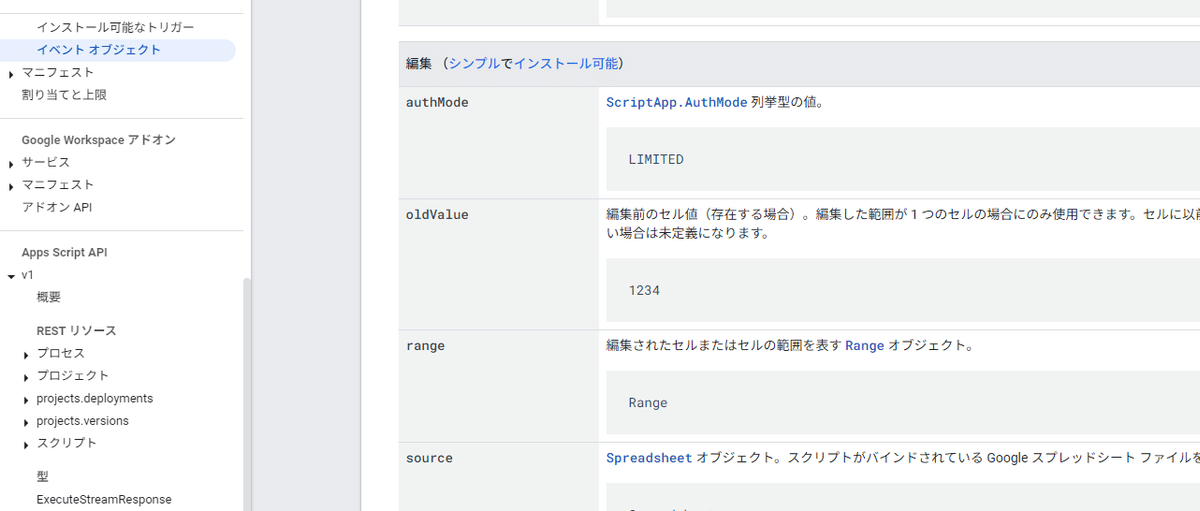The image size is (1200, 511).
Task: Expand projects.versions arrow
Action: tap(26, 423)
